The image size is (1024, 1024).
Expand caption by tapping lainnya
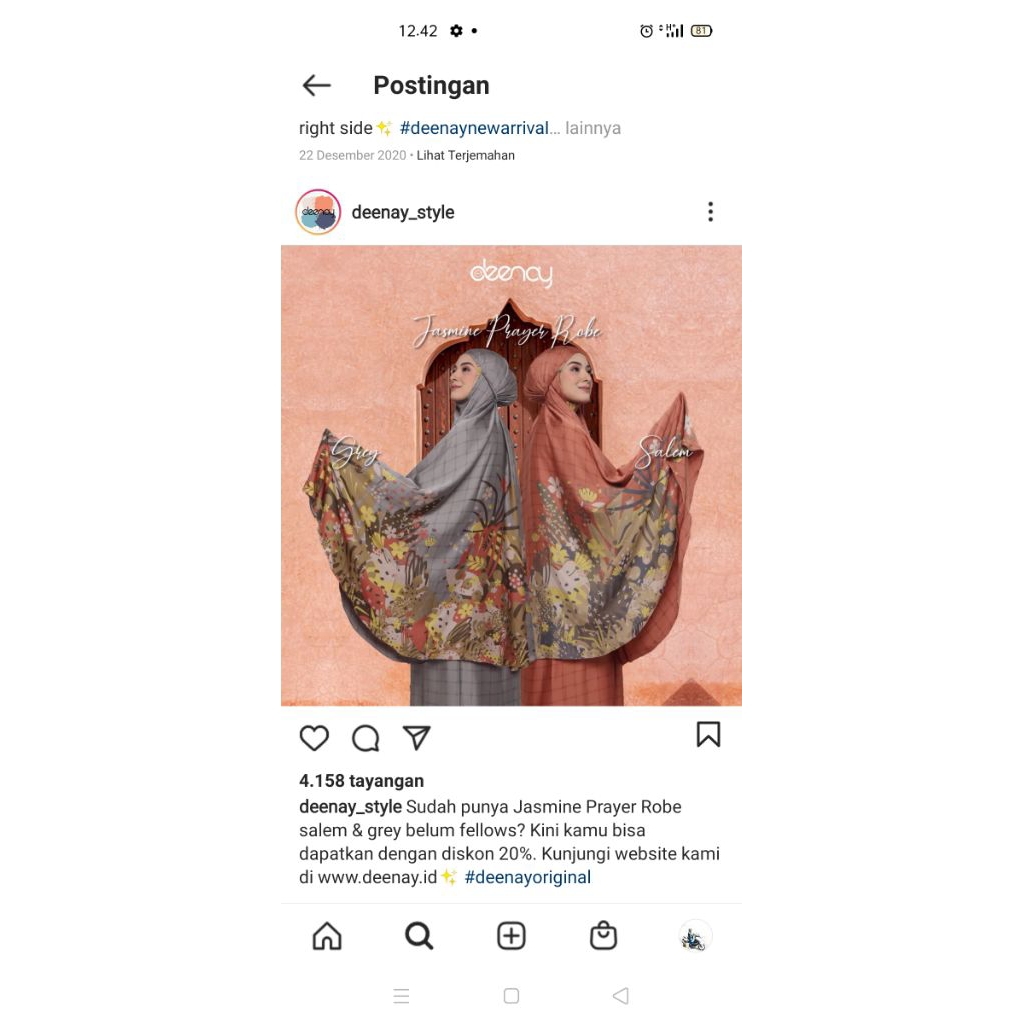(593, 128)
